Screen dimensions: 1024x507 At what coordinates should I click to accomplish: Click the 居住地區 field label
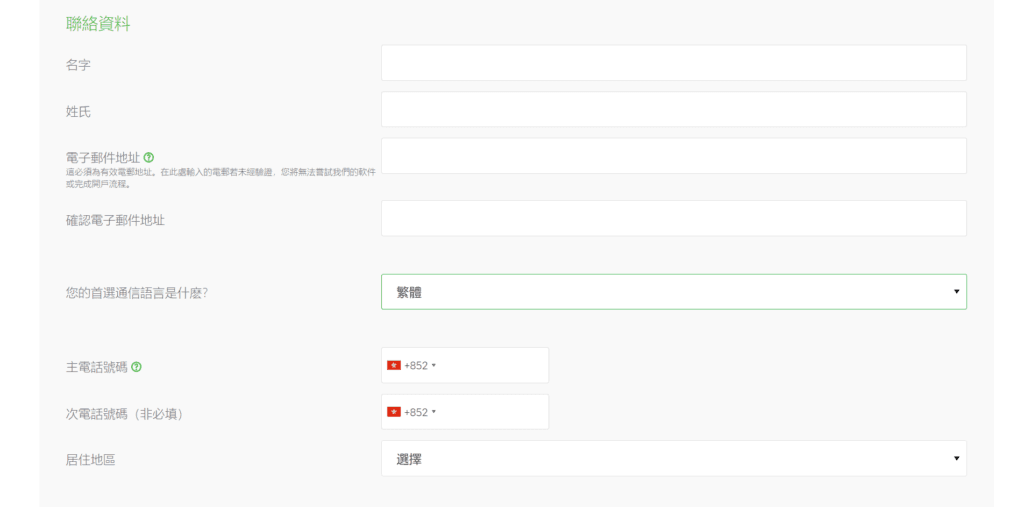(x=91, y=460)
